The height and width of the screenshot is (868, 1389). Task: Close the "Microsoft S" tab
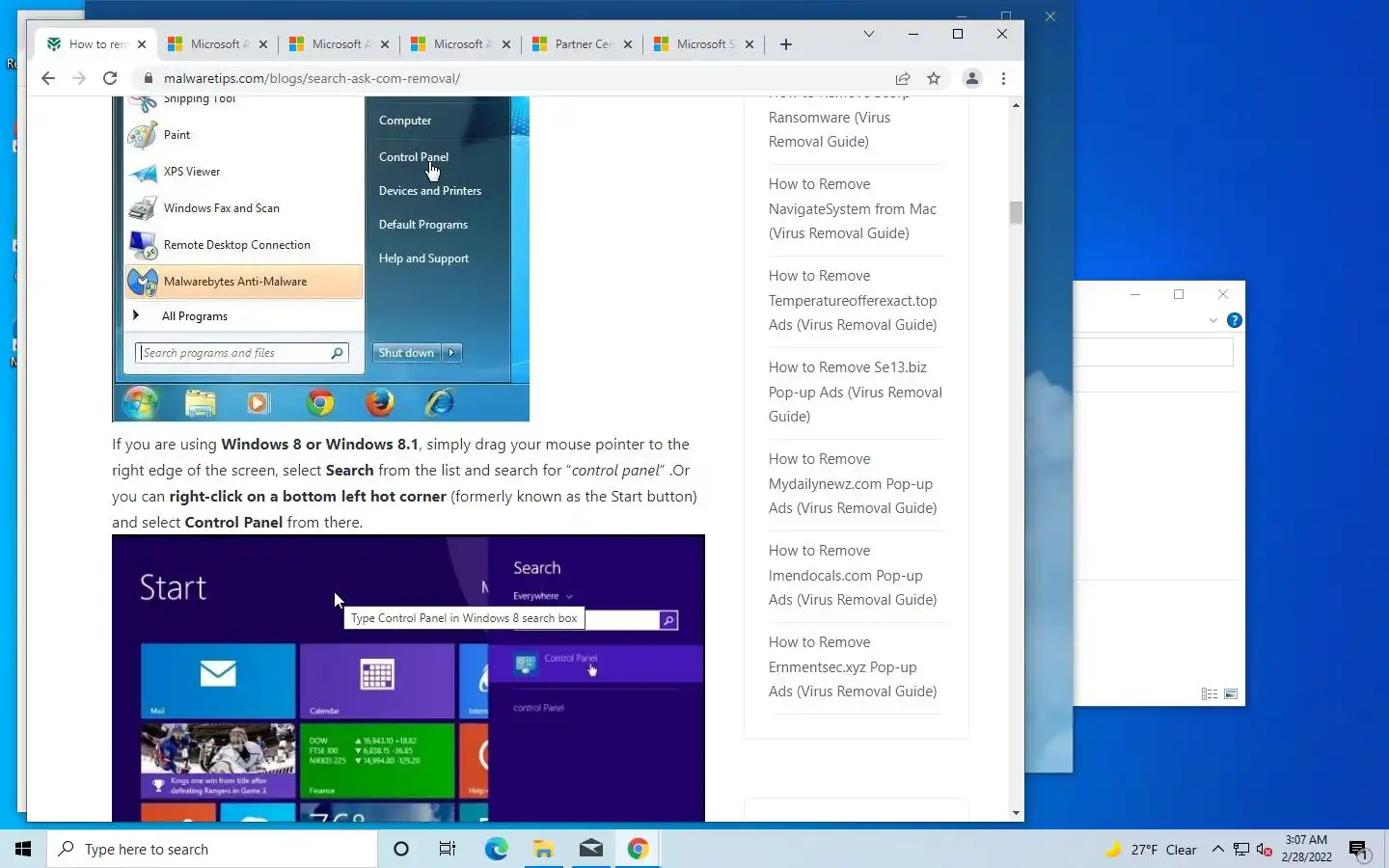coord(749,44)
